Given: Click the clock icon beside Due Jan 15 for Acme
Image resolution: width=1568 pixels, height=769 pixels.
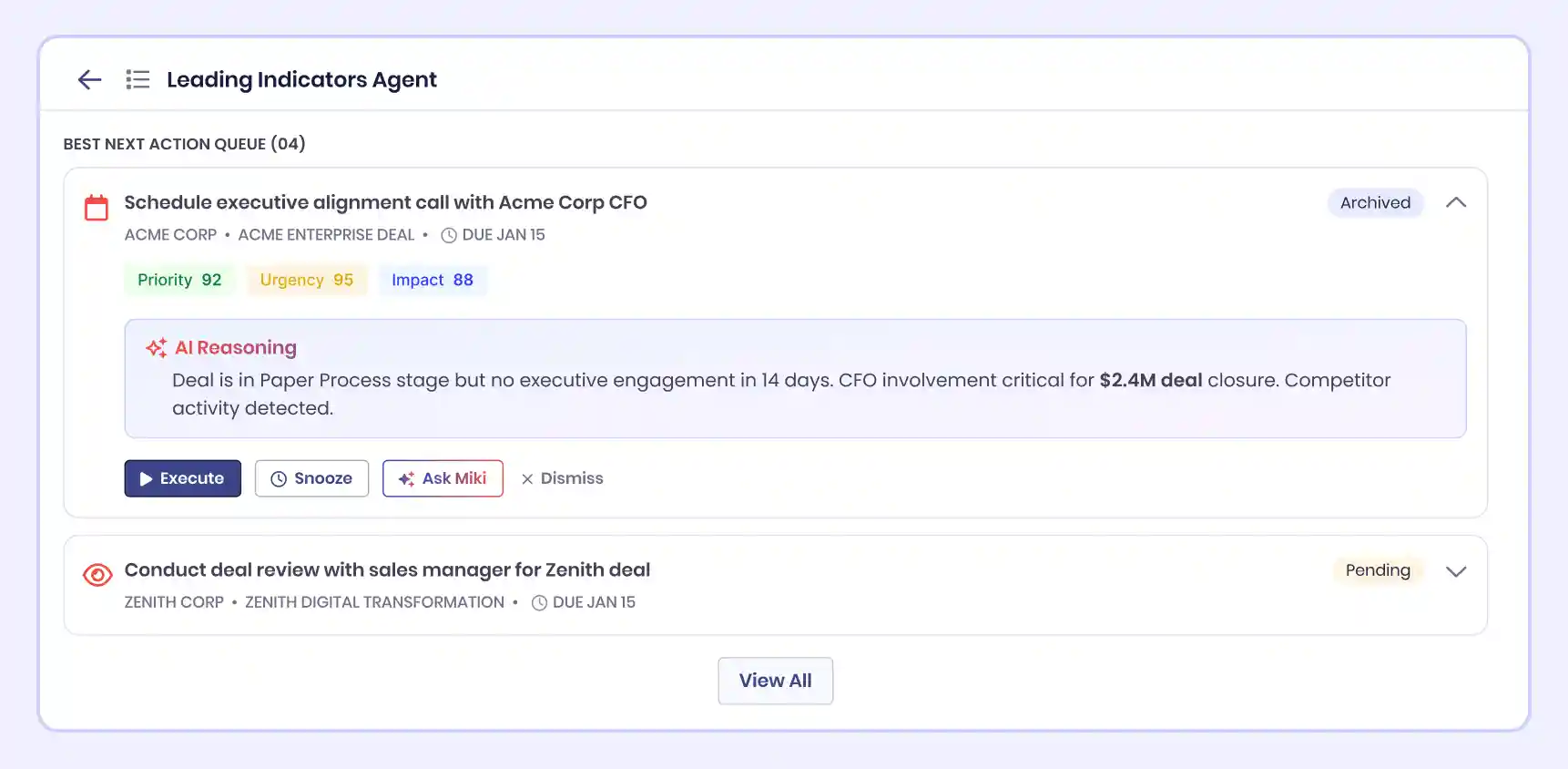Looking at the screenshot, I should [x=449, y=235].
